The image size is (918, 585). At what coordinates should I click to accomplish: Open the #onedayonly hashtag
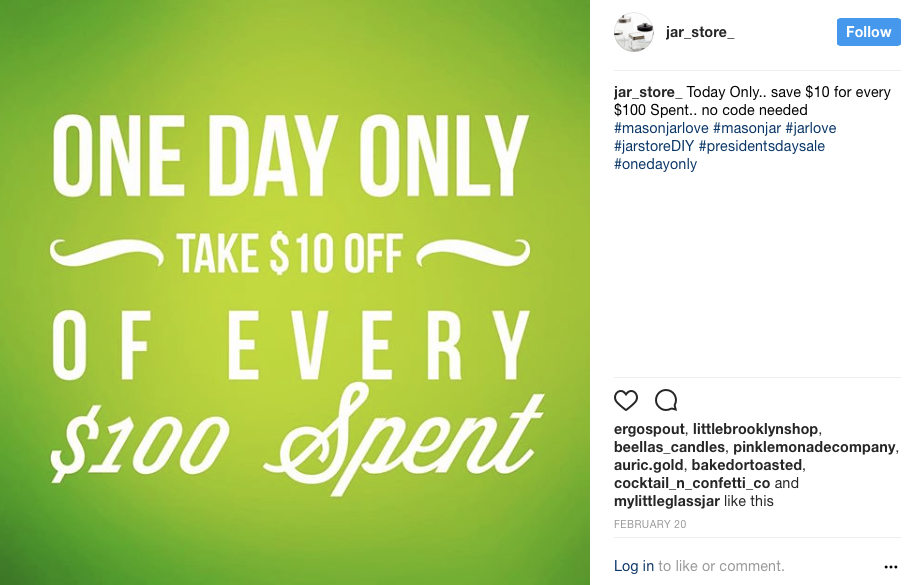tap(655, 164)
